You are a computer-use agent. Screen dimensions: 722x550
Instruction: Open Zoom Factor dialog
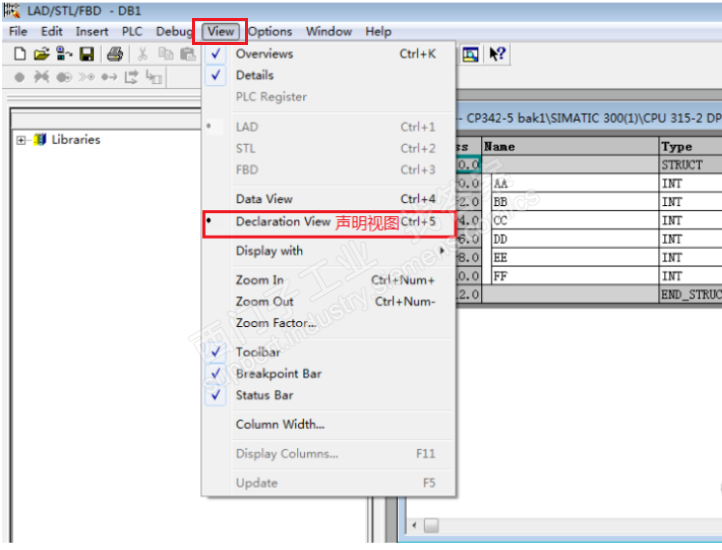[329, 323]
